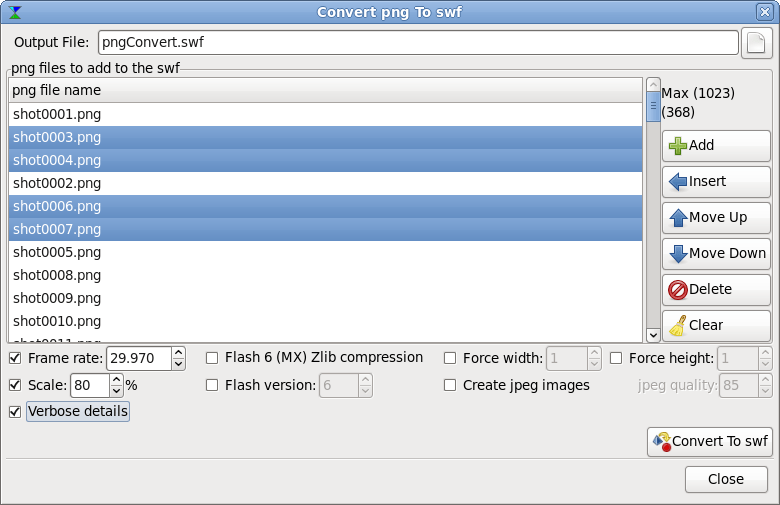Increase frame rate with up arrow
The width and height of the screenshot is (780, 505).
pos(178,353)
